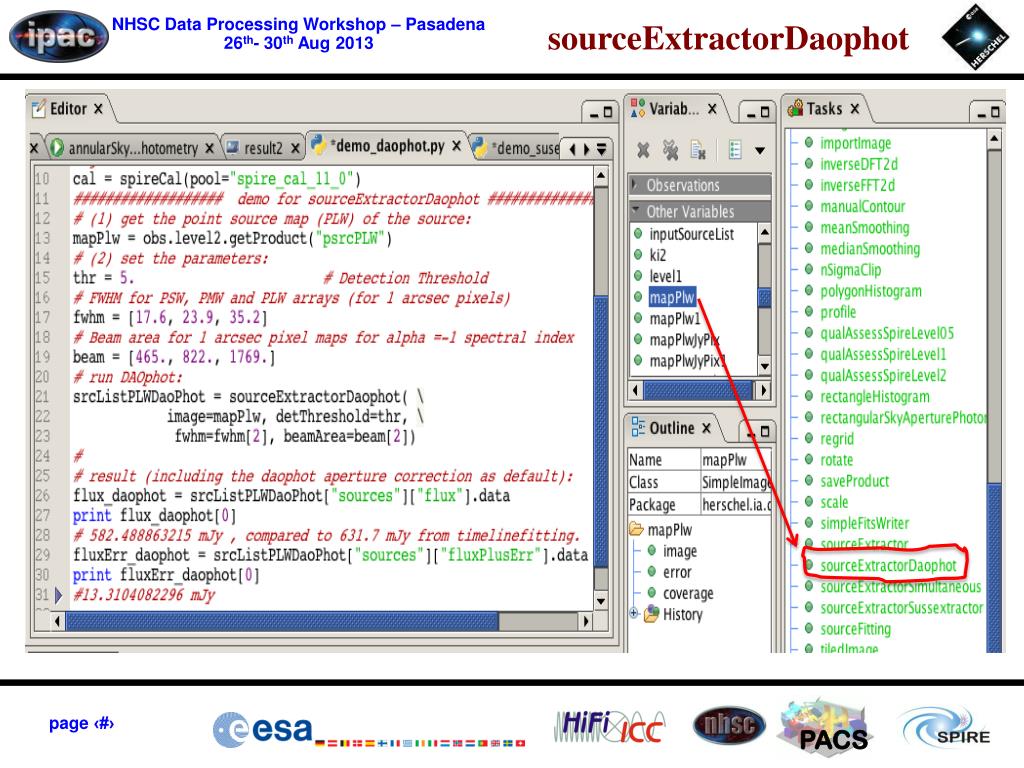Viewport: 1024px width, 768px height.
Task: Click the mapPlw folder icon in Outline
Action: pyautogui.click(x=636, y=529)
